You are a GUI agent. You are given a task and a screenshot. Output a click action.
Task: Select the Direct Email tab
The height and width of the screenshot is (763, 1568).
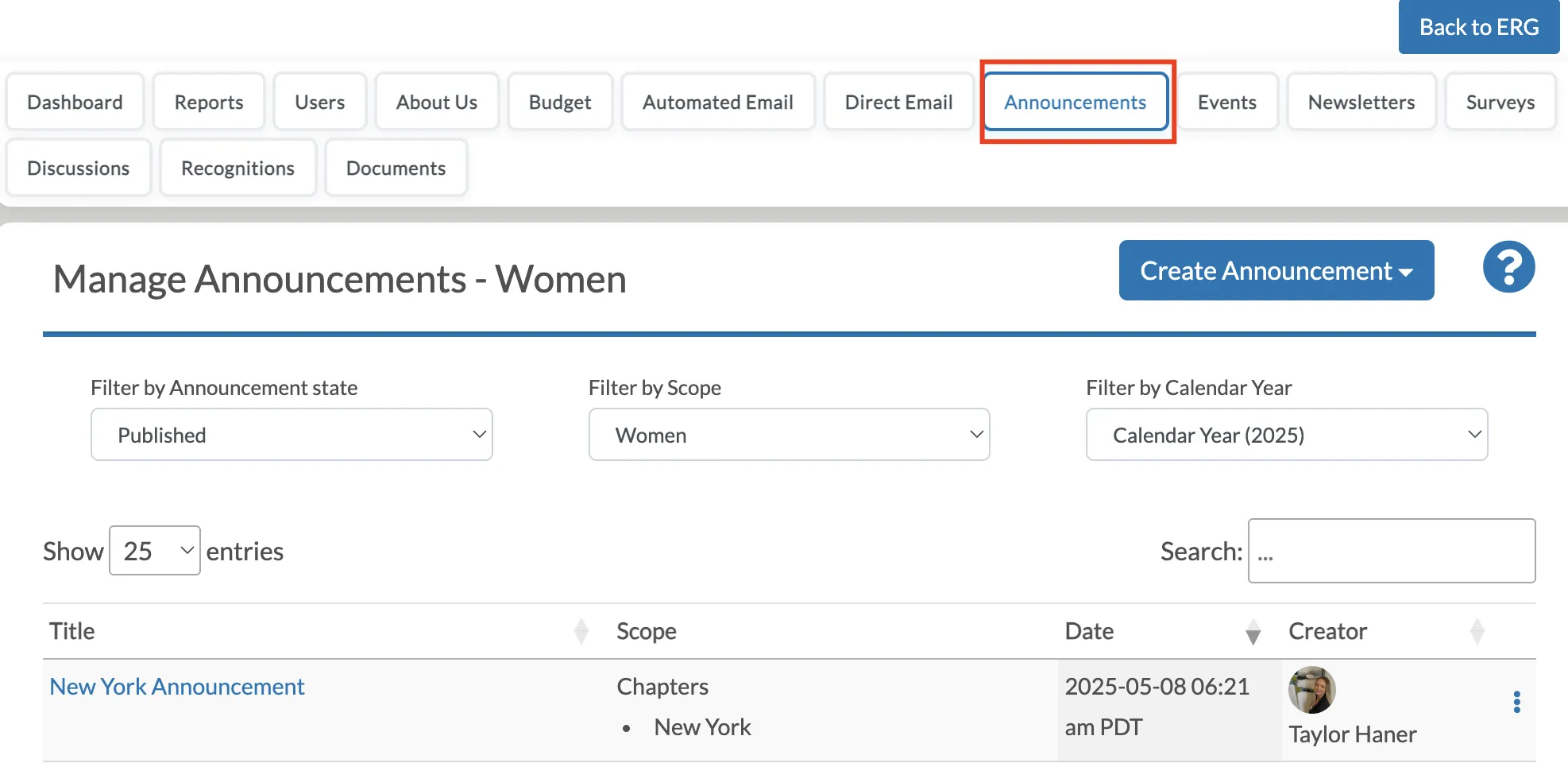pyautogui.click(x=899, y=102)
